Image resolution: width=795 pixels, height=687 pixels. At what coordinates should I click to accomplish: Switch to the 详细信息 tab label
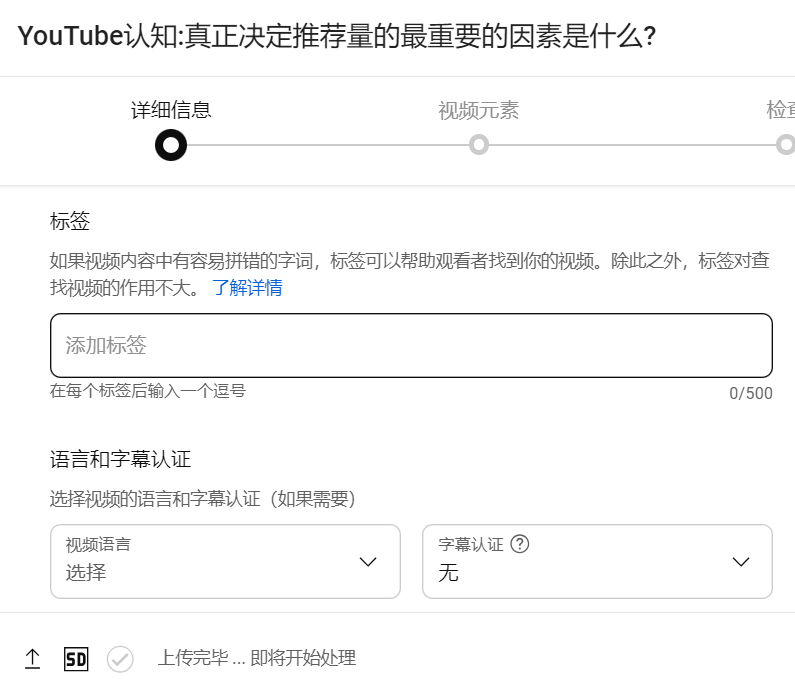pos(171,110)
